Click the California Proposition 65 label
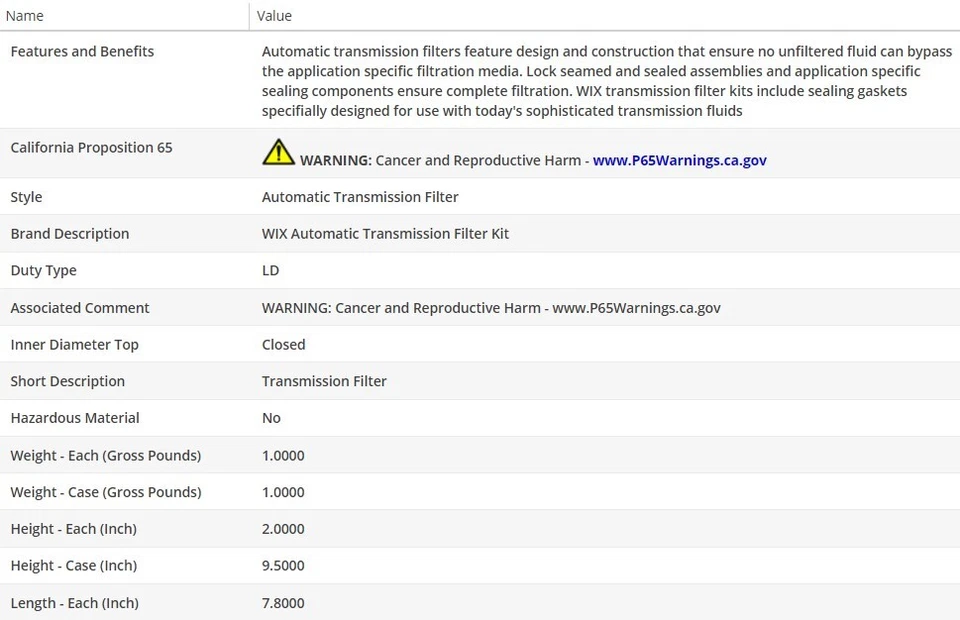Screen dimensions: 960x620 point(91,148)
